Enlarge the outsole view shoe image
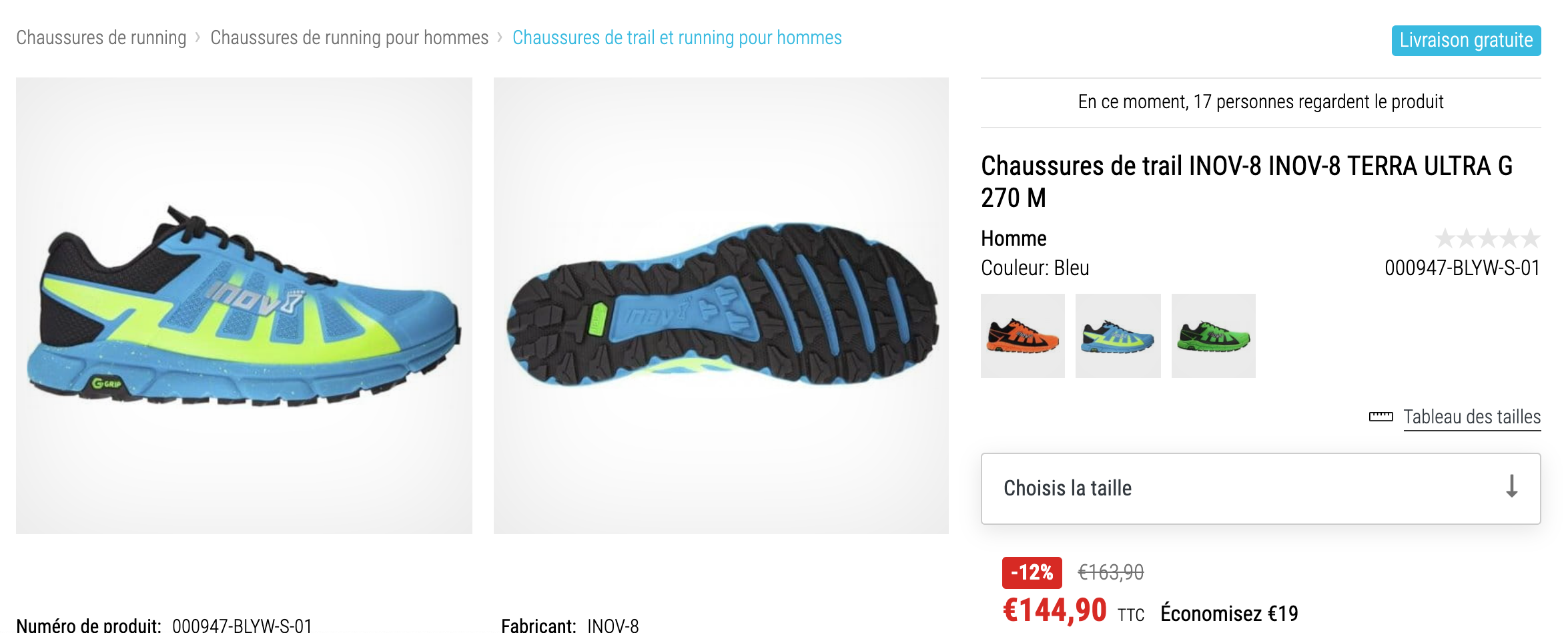1568x633 pixels. (x=721, y=306)
